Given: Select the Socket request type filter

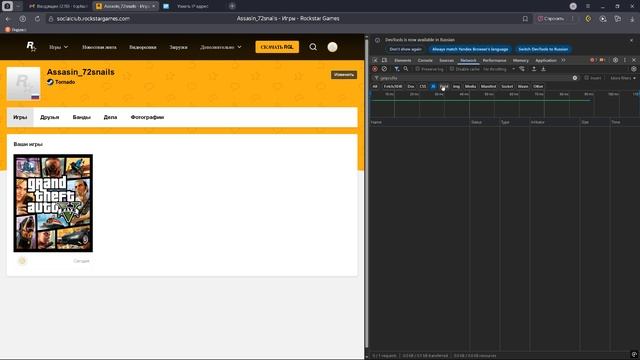Looking at the screenshot, I should click(507, 87).
